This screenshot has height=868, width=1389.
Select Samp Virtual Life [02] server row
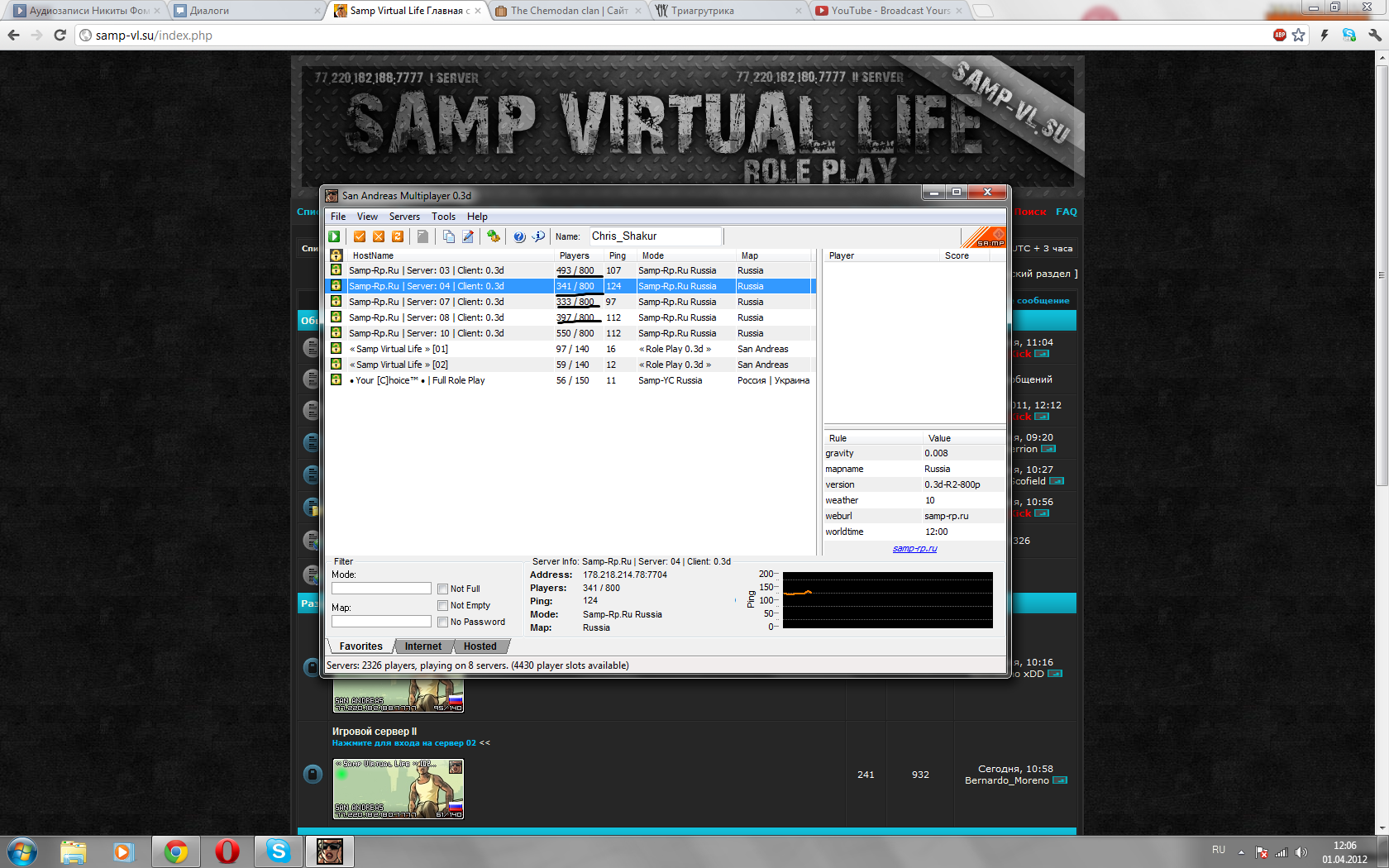pyautogui.click(x=571, y=365)
